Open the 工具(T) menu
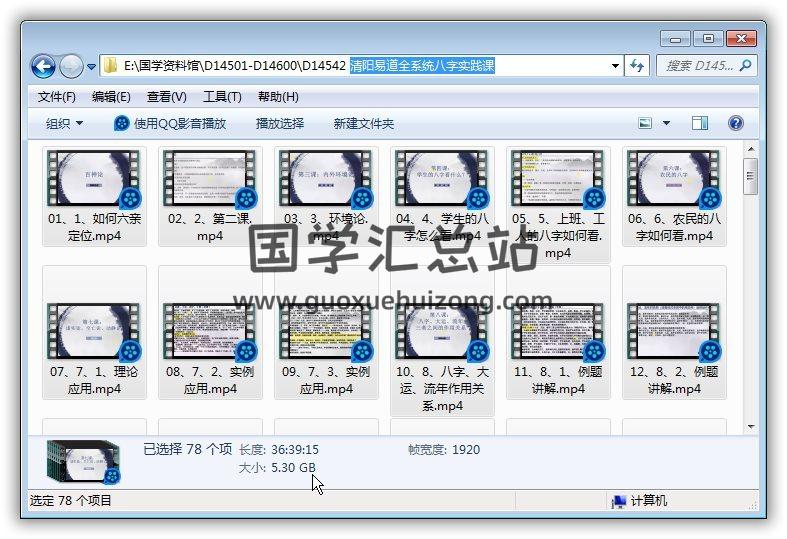The image size is (787, 539). pyautogui.click(x=222, y=97)
